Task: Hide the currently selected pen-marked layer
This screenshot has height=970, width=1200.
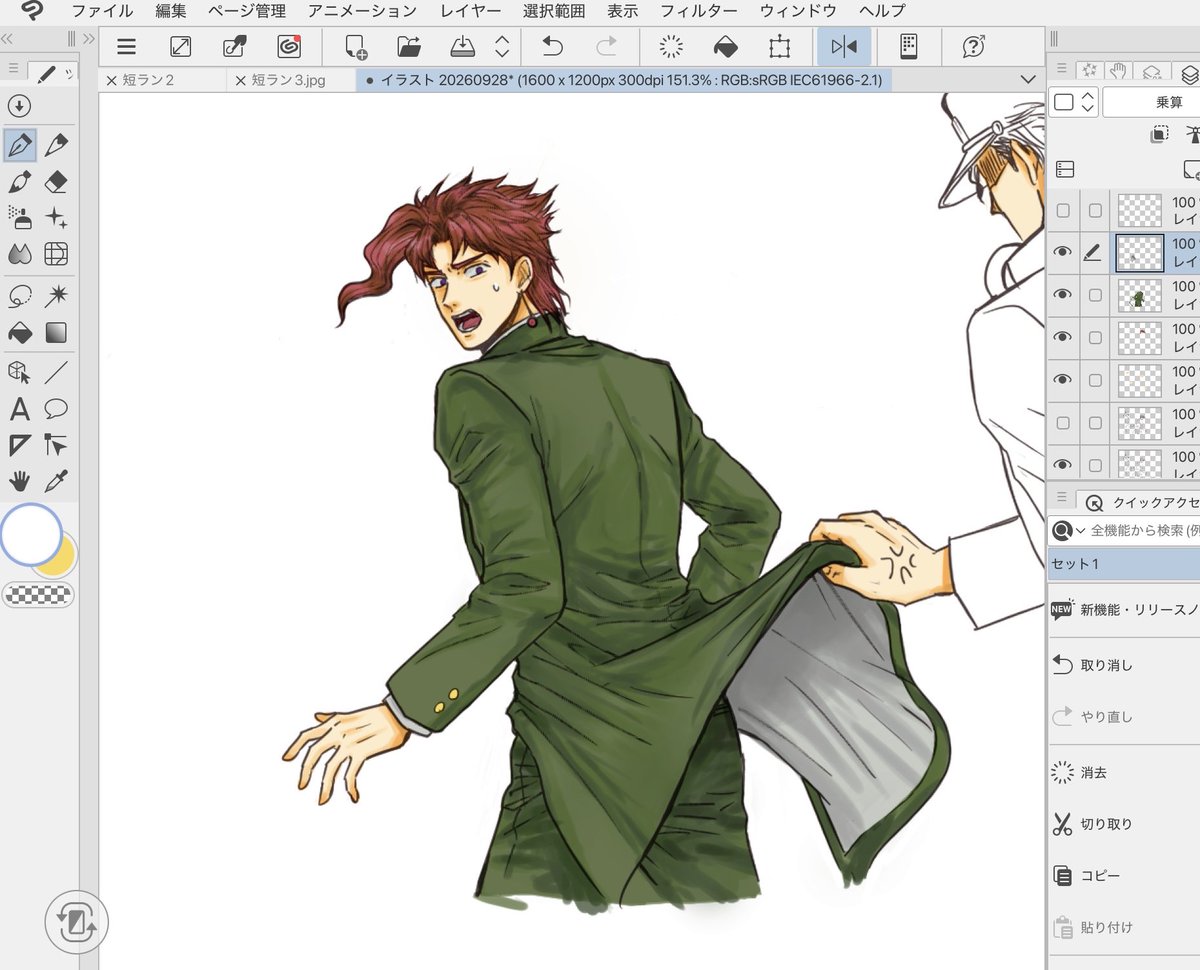Action: click(x=1063, y=253)
